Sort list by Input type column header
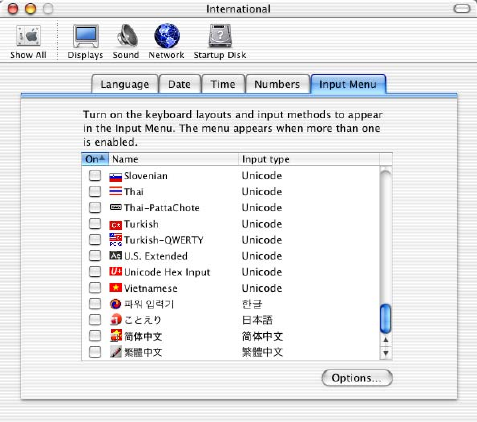 click(x=309, y=159)
